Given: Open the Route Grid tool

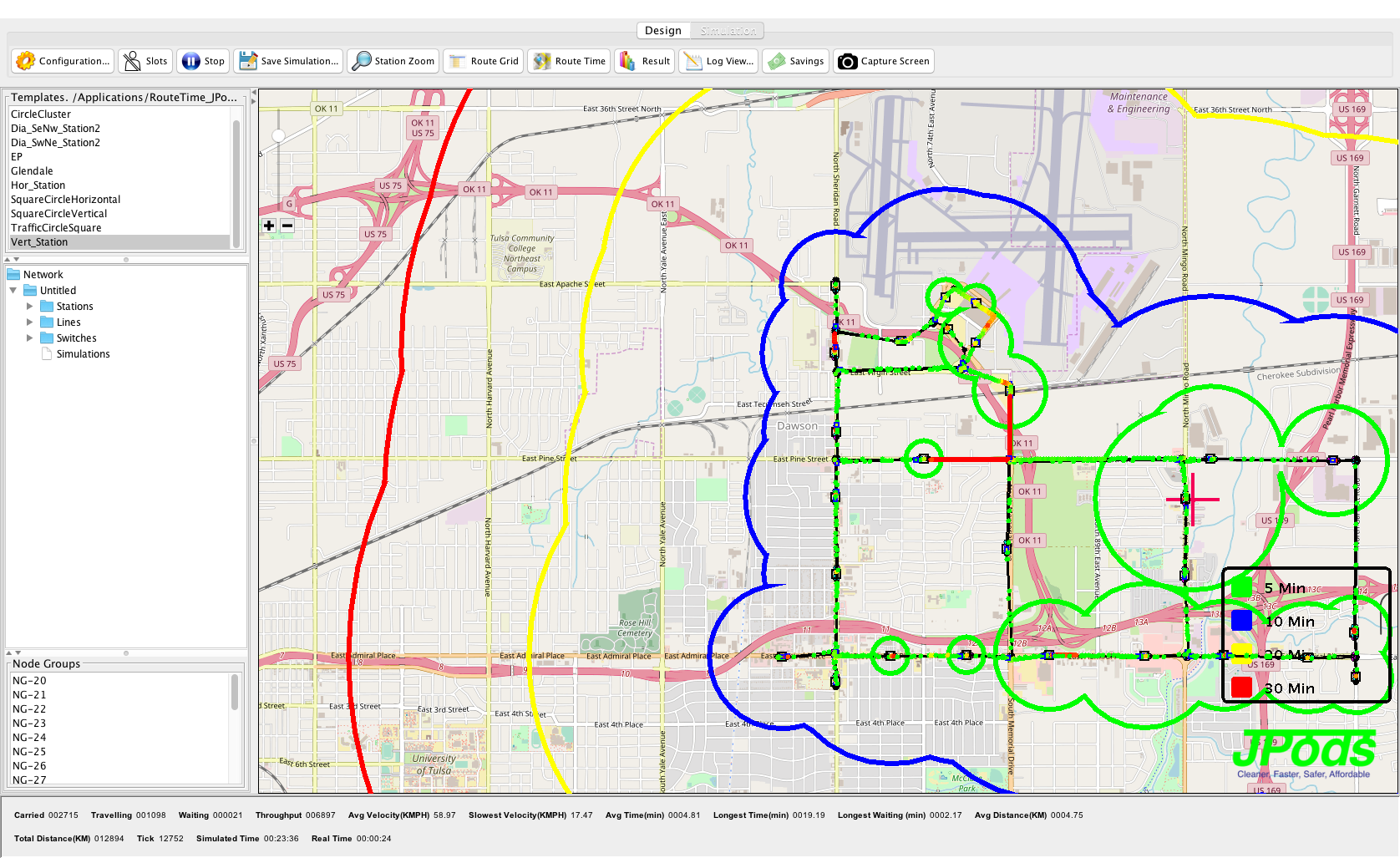Looking at the screenshot, I should [x=458, y=61].
